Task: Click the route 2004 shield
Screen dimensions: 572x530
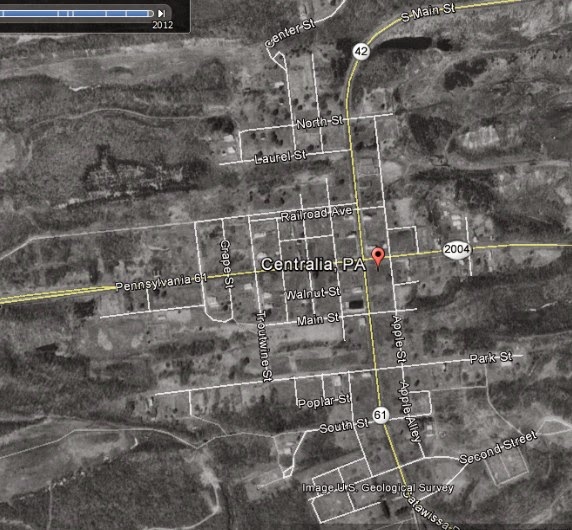Action: pyautogui.click(x=457, y=249)
